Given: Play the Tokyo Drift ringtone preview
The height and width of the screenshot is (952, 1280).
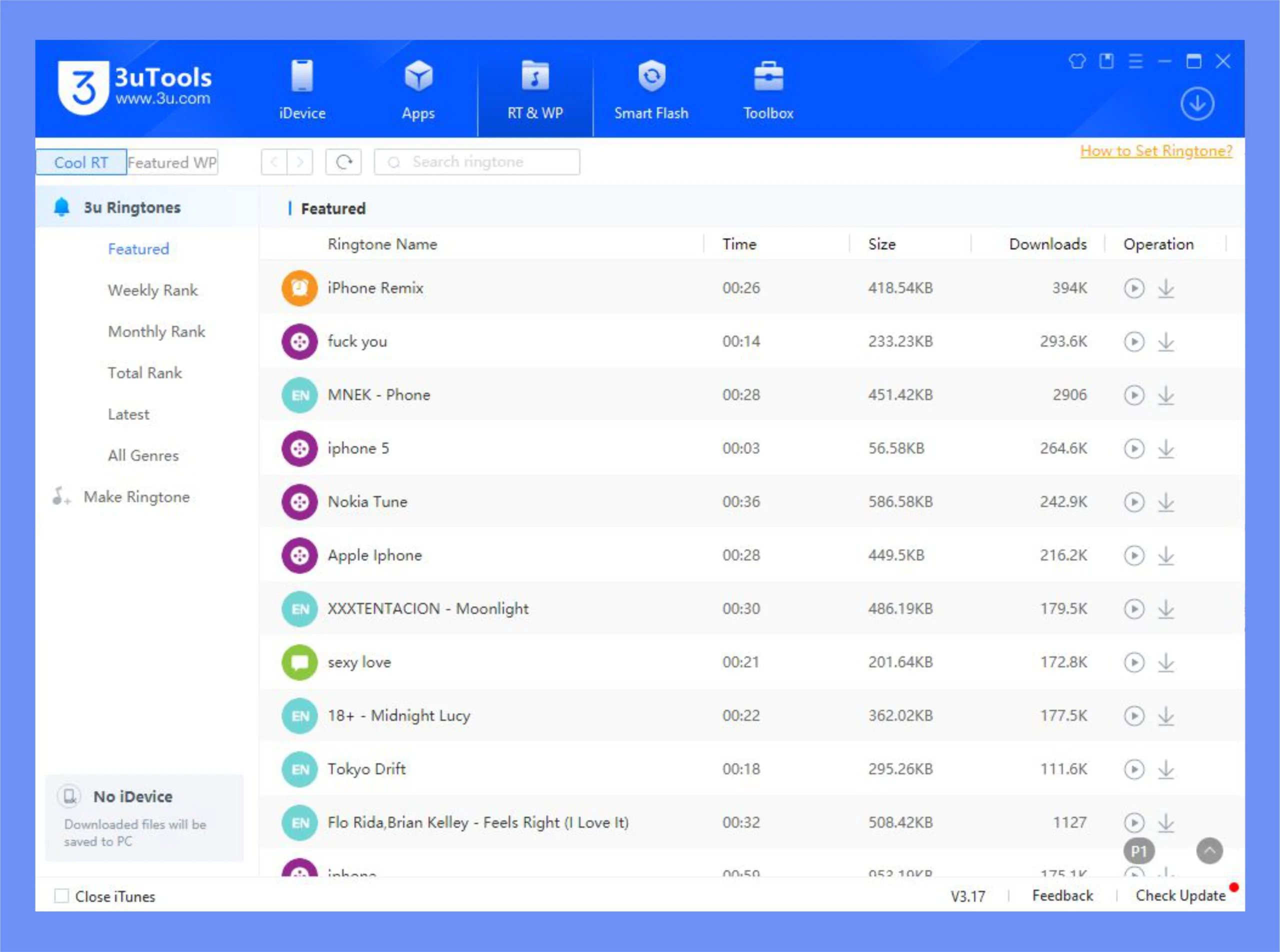Looking at the screenshot, I should [1133, 769].
